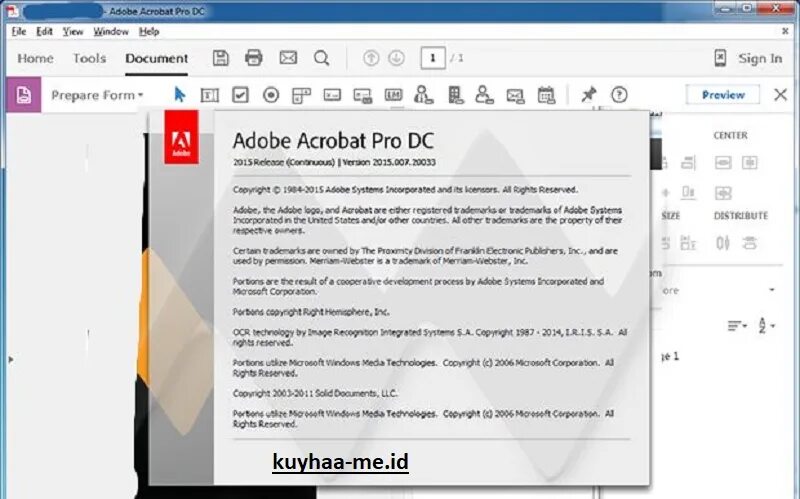Viewport: 800px width, 499px height.
Task: Click the Copyright 2003-2011 Solid Documents line
Action: (x=315, y=393)
